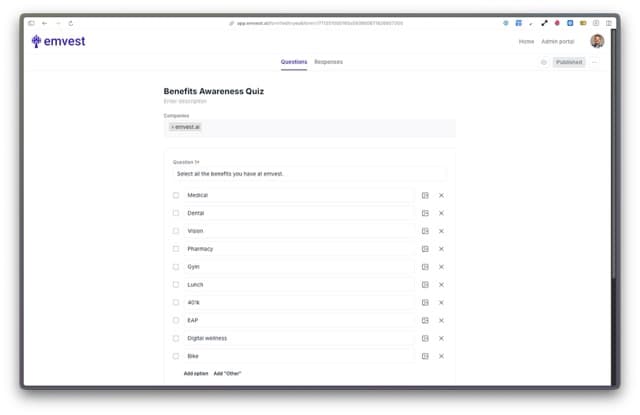This screenshot has width=640, height=415.
Task: Edit the Digital wellness option text
Action: pyautogui.click(x=298, y=338)
